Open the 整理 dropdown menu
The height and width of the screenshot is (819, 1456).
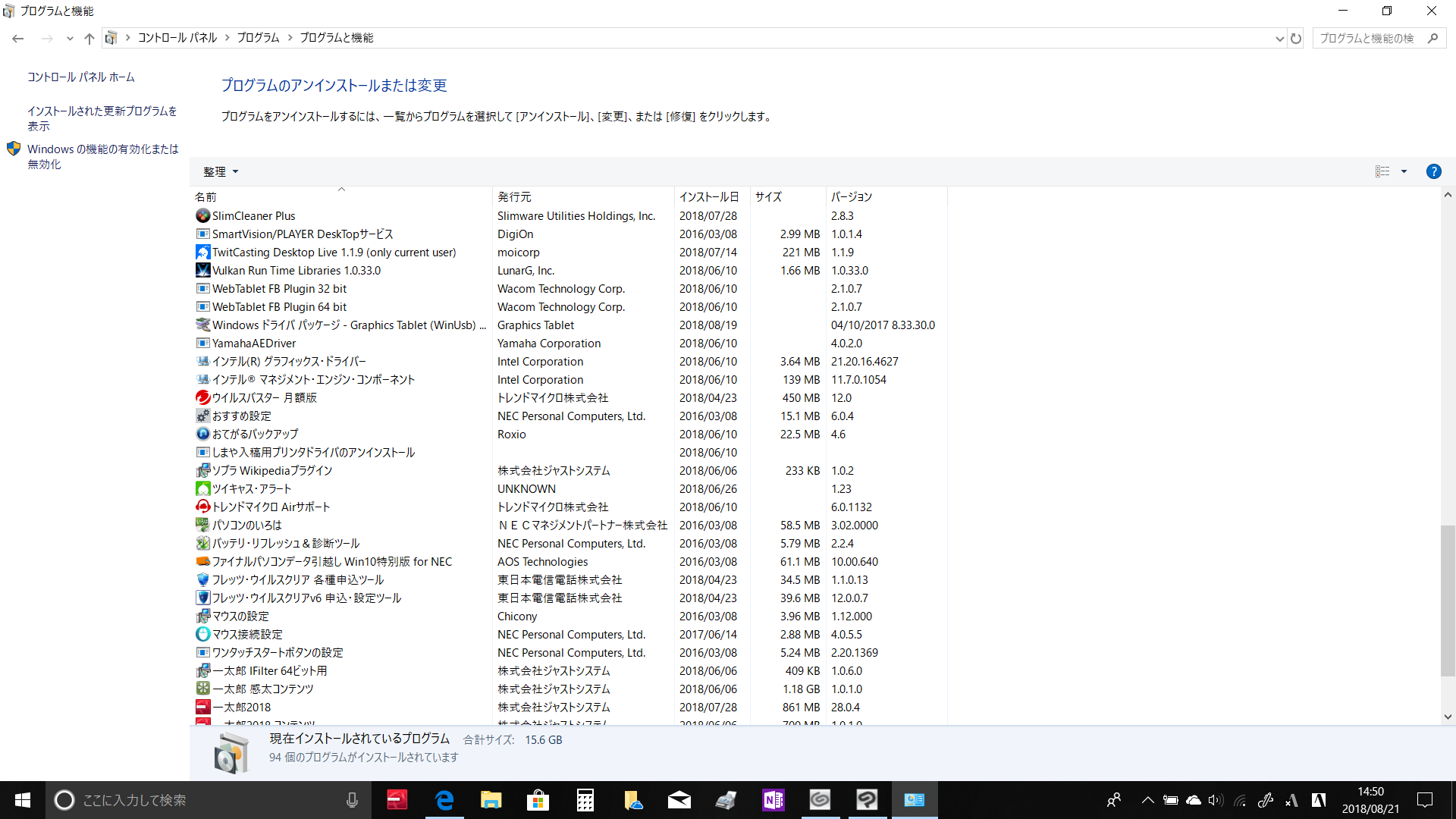(x=220, y=171)
